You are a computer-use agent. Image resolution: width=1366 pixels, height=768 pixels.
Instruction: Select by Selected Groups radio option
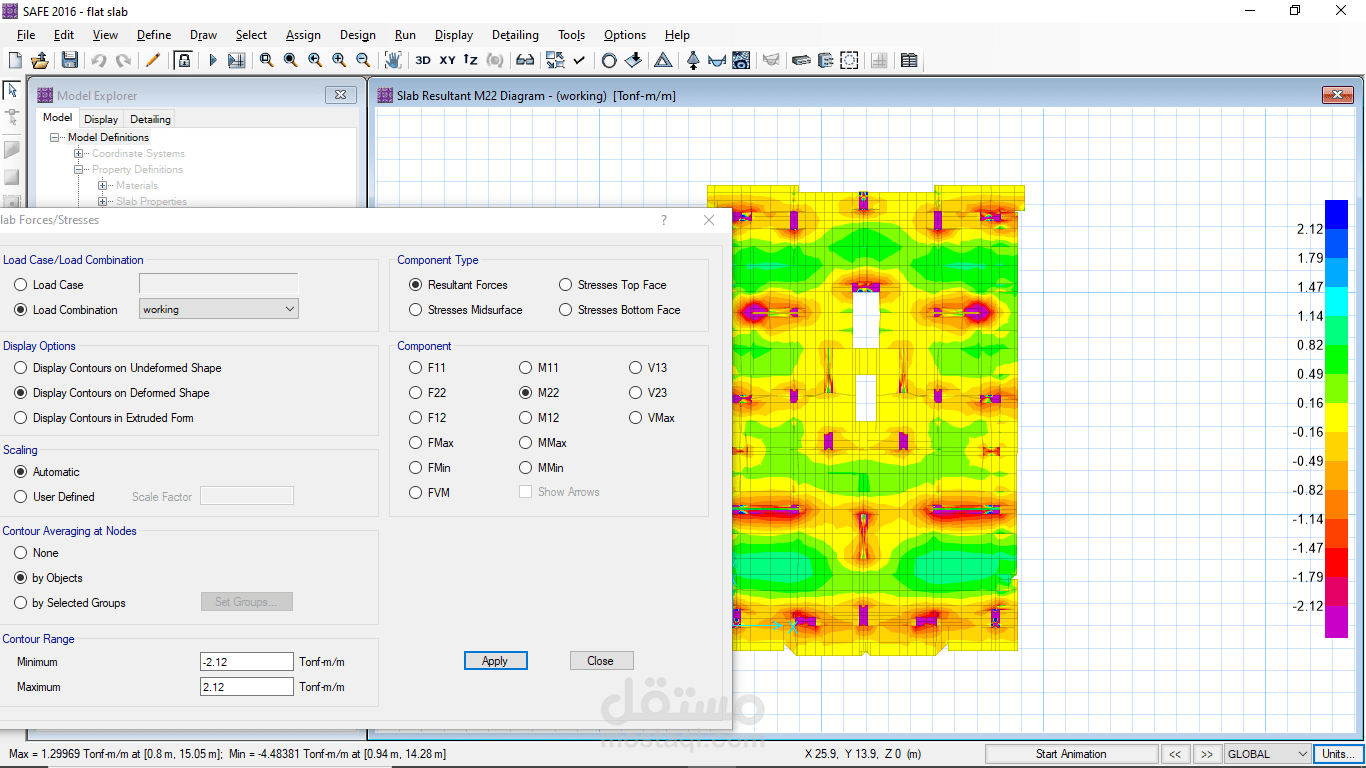point(21,603)
